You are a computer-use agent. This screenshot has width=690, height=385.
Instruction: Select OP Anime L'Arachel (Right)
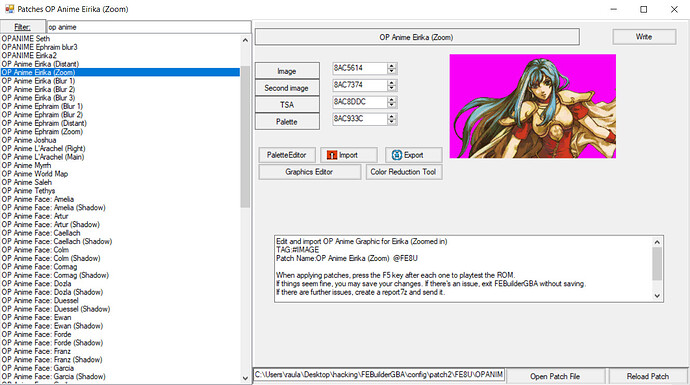[x=120, y=148]
